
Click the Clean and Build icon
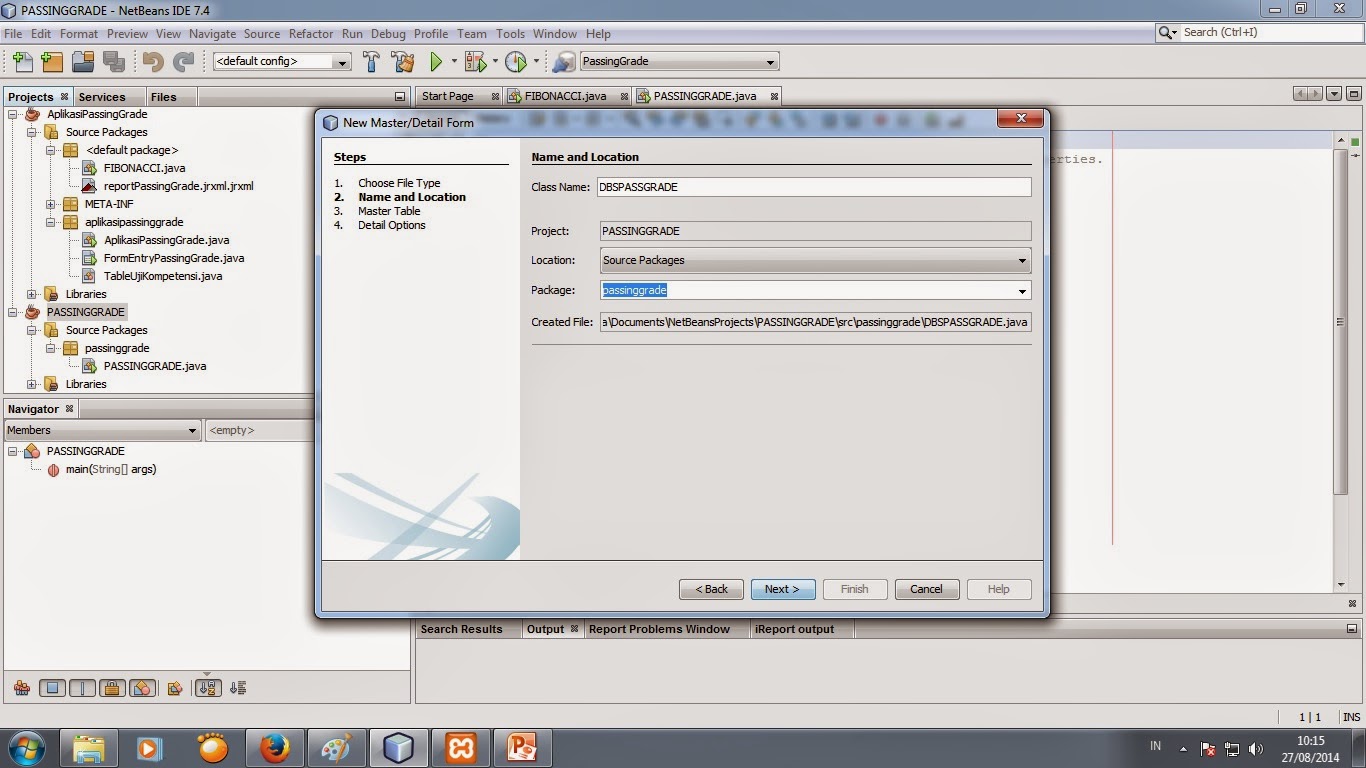click(402, 62)
